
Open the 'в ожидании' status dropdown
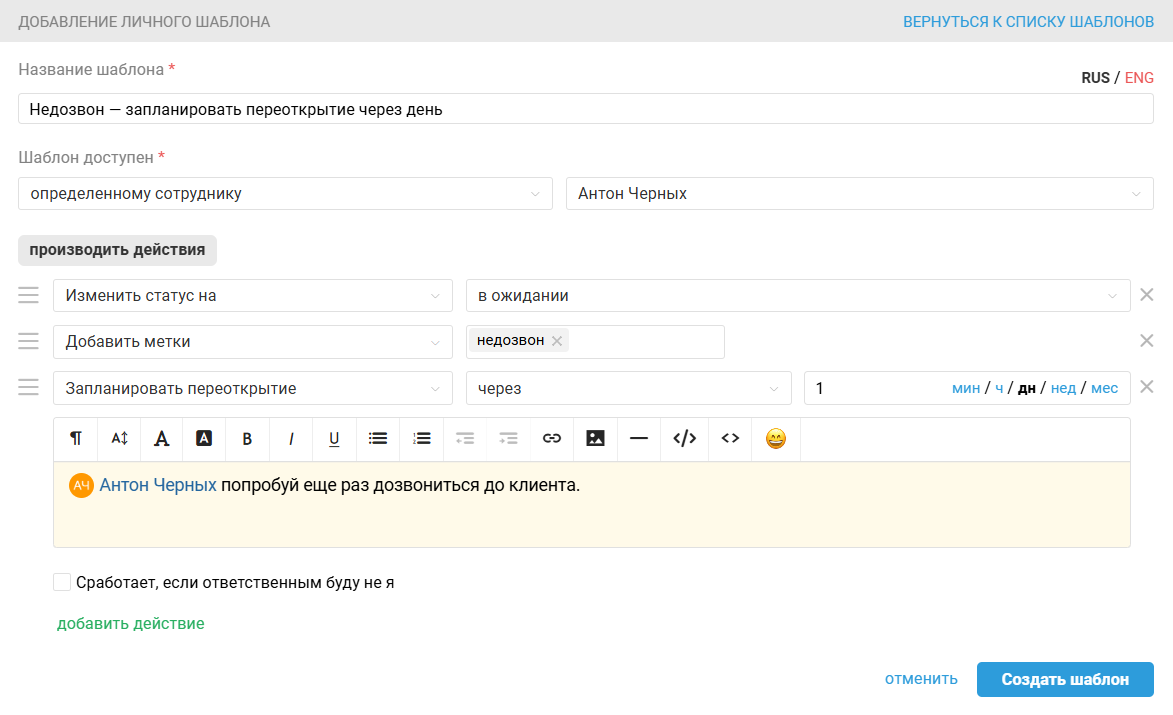point(797,296)
